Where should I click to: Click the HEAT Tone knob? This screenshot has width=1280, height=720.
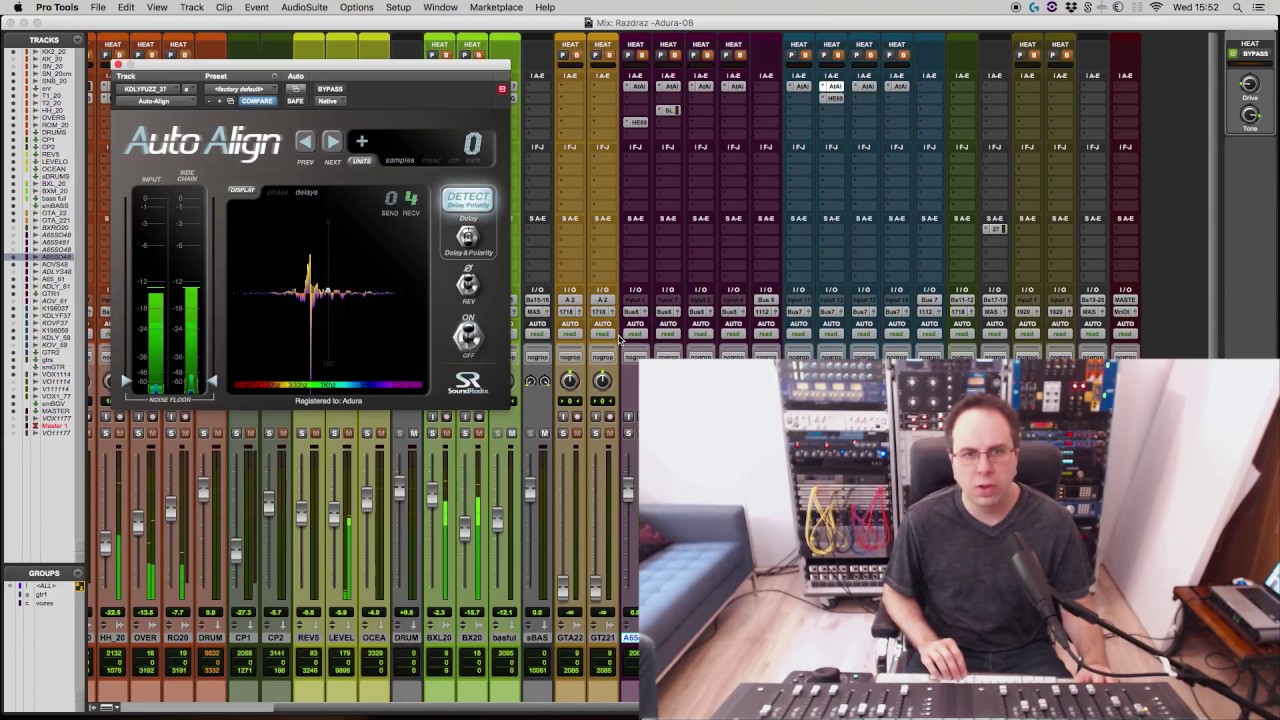(x=1250, y=115)
